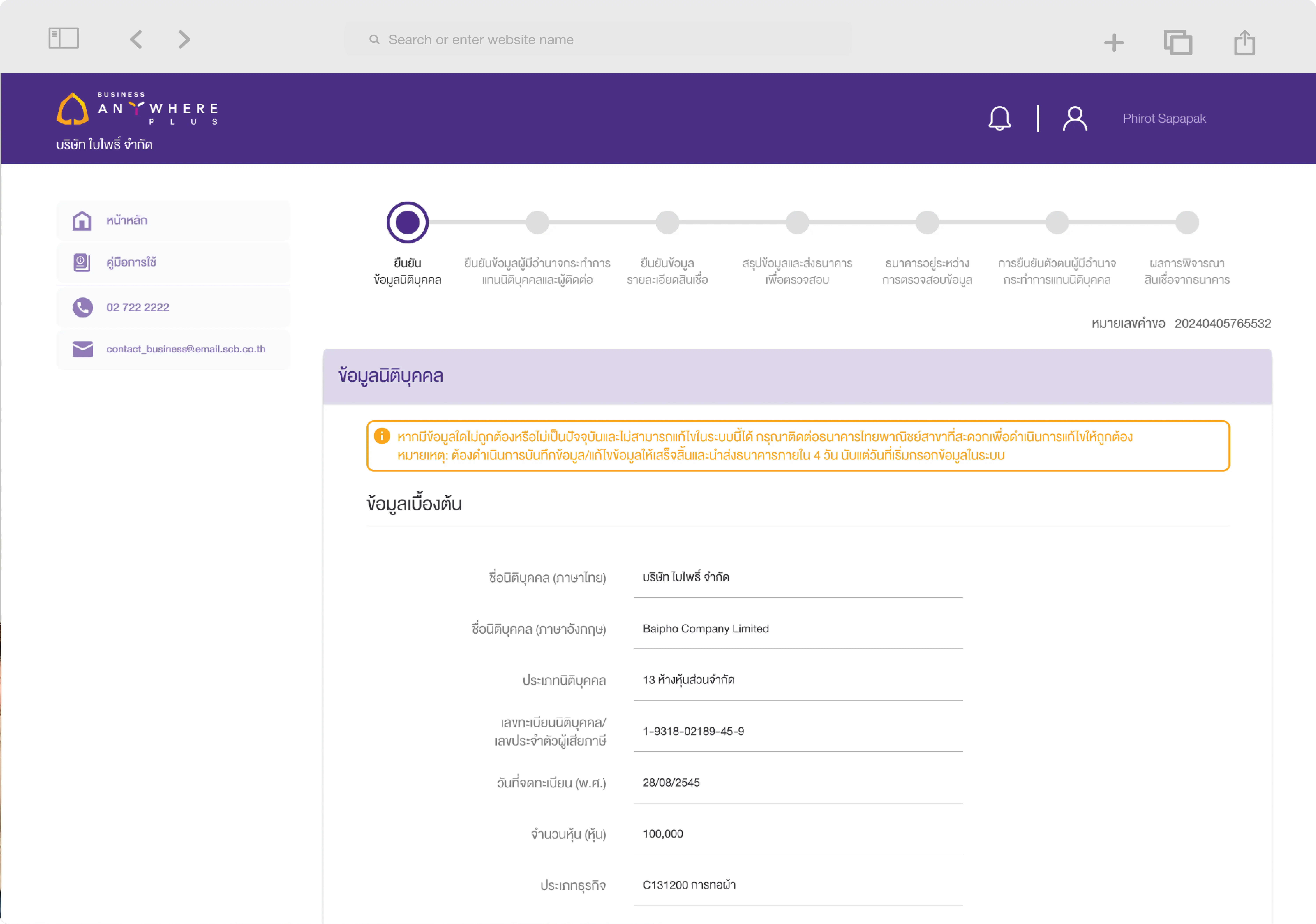The width and height of the screenshot is (1316, 924).
Task: Click the Business Anywhere Plus logo
Action: 138,108
